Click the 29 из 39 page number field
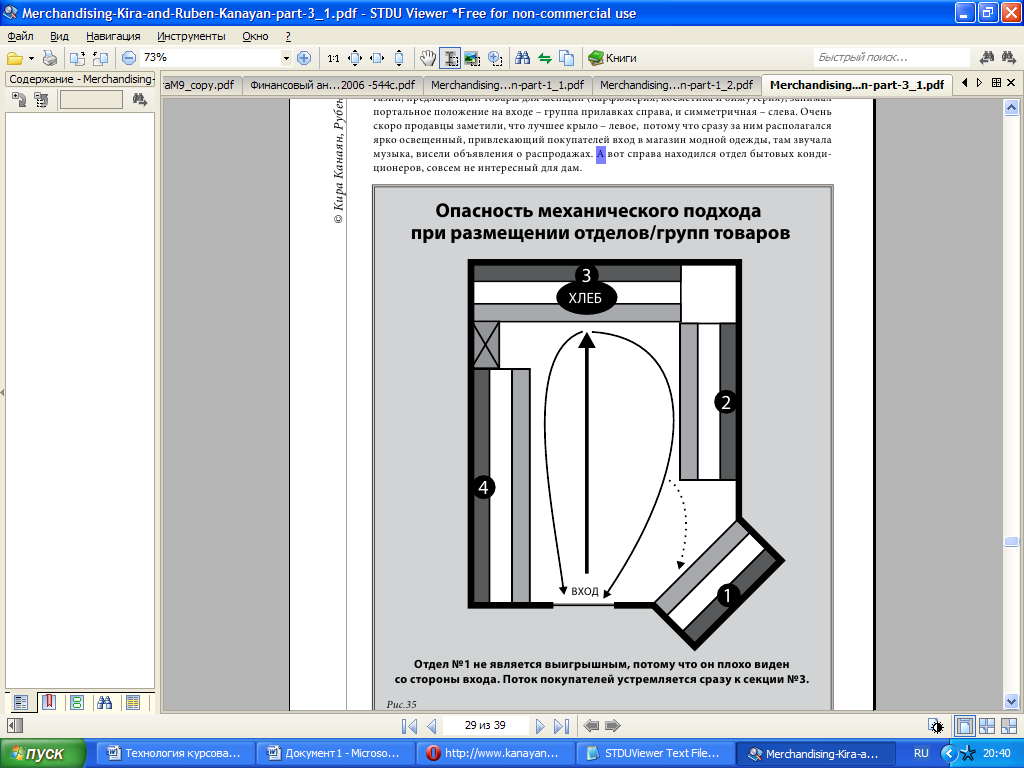The image size is (1024, 768). [485, 725]
